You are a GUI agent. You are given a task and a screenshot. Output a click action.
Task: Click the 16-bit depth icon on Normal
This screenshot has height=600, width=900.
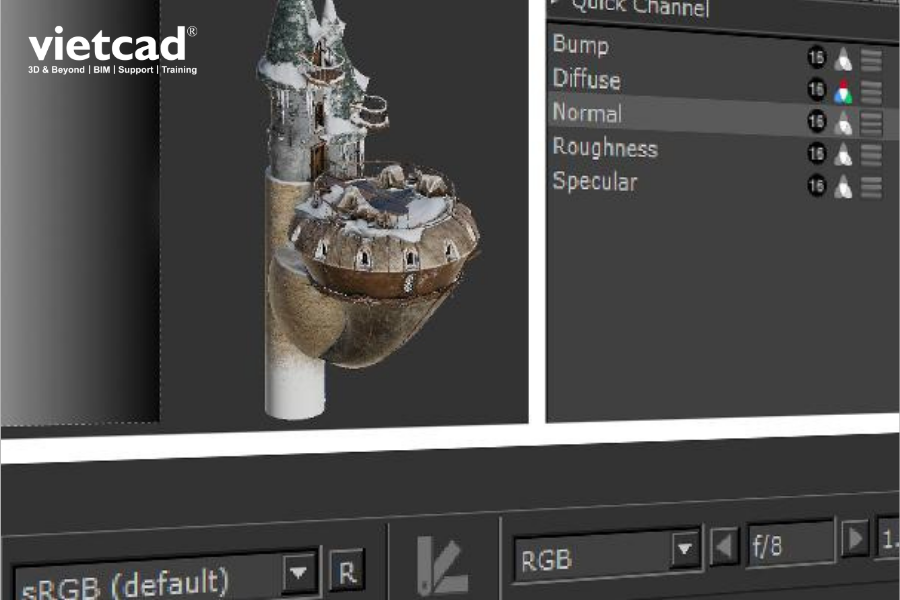pyautogui.click(x=816, y=121)
